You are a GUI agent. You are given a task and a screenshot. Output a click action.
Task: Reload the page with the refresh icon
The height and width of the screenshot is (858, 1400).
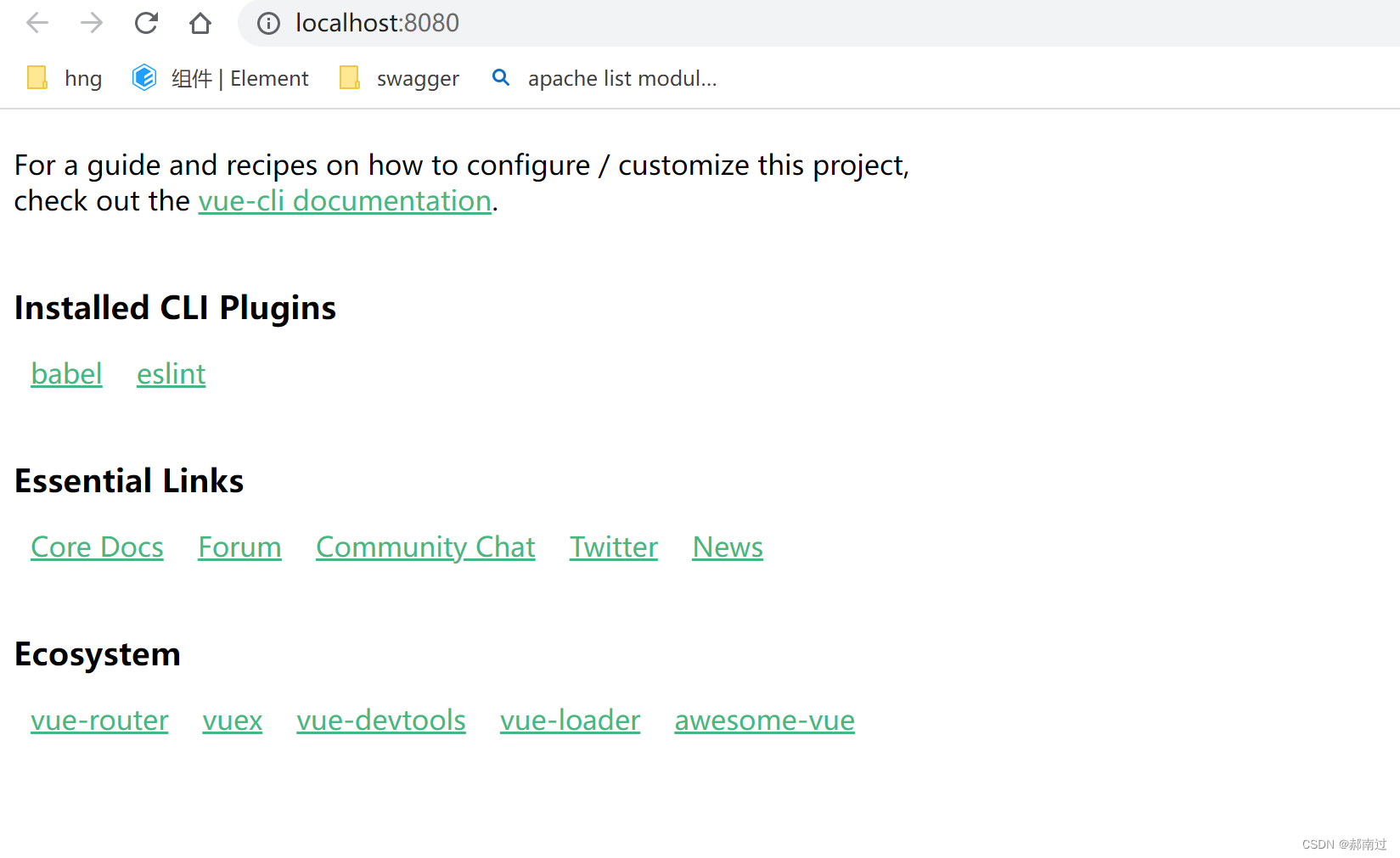[x=146, y=23]
